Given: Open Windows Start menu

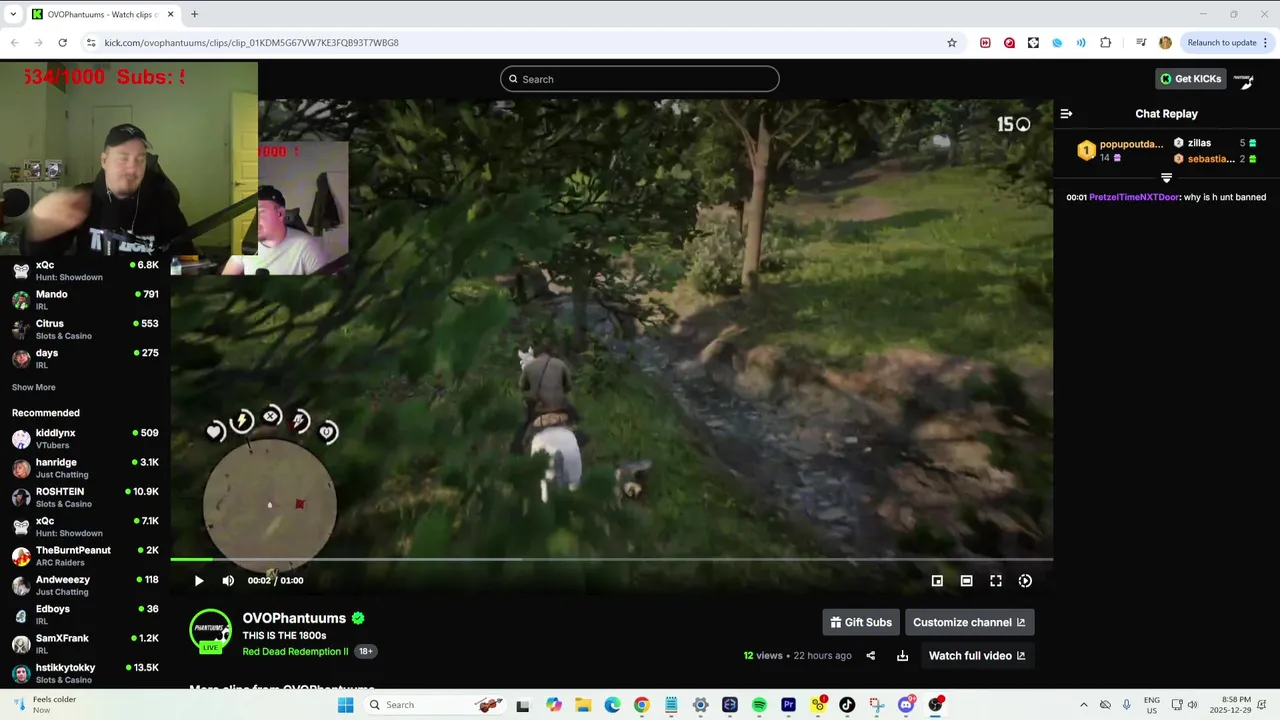Looking at the screenshot, I should [345, 705].
